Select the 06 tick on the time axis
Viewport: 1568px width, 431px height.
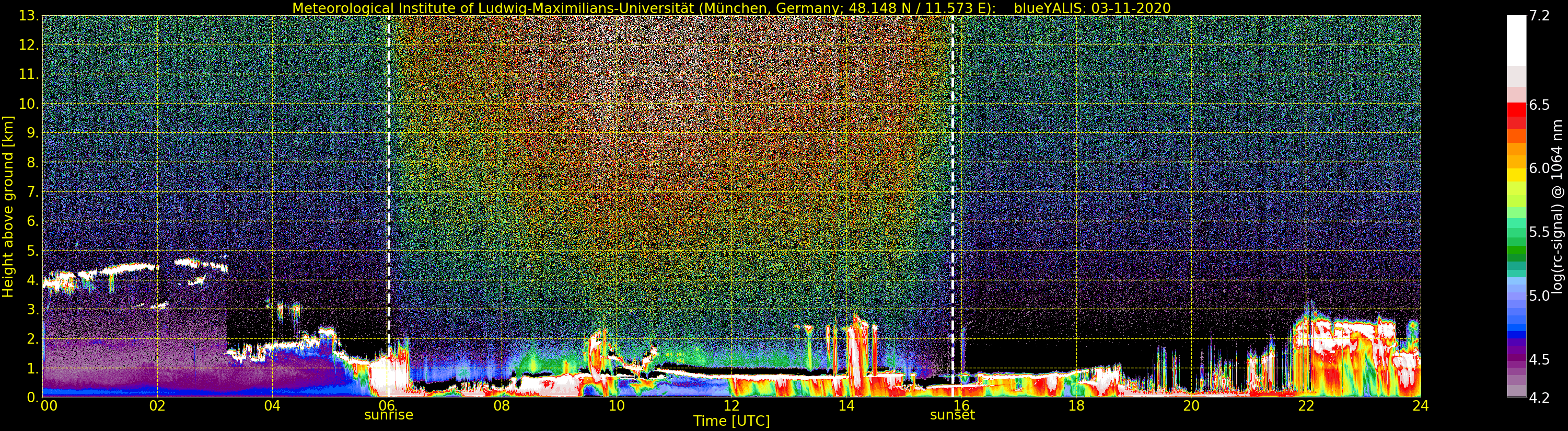[387, 406]
